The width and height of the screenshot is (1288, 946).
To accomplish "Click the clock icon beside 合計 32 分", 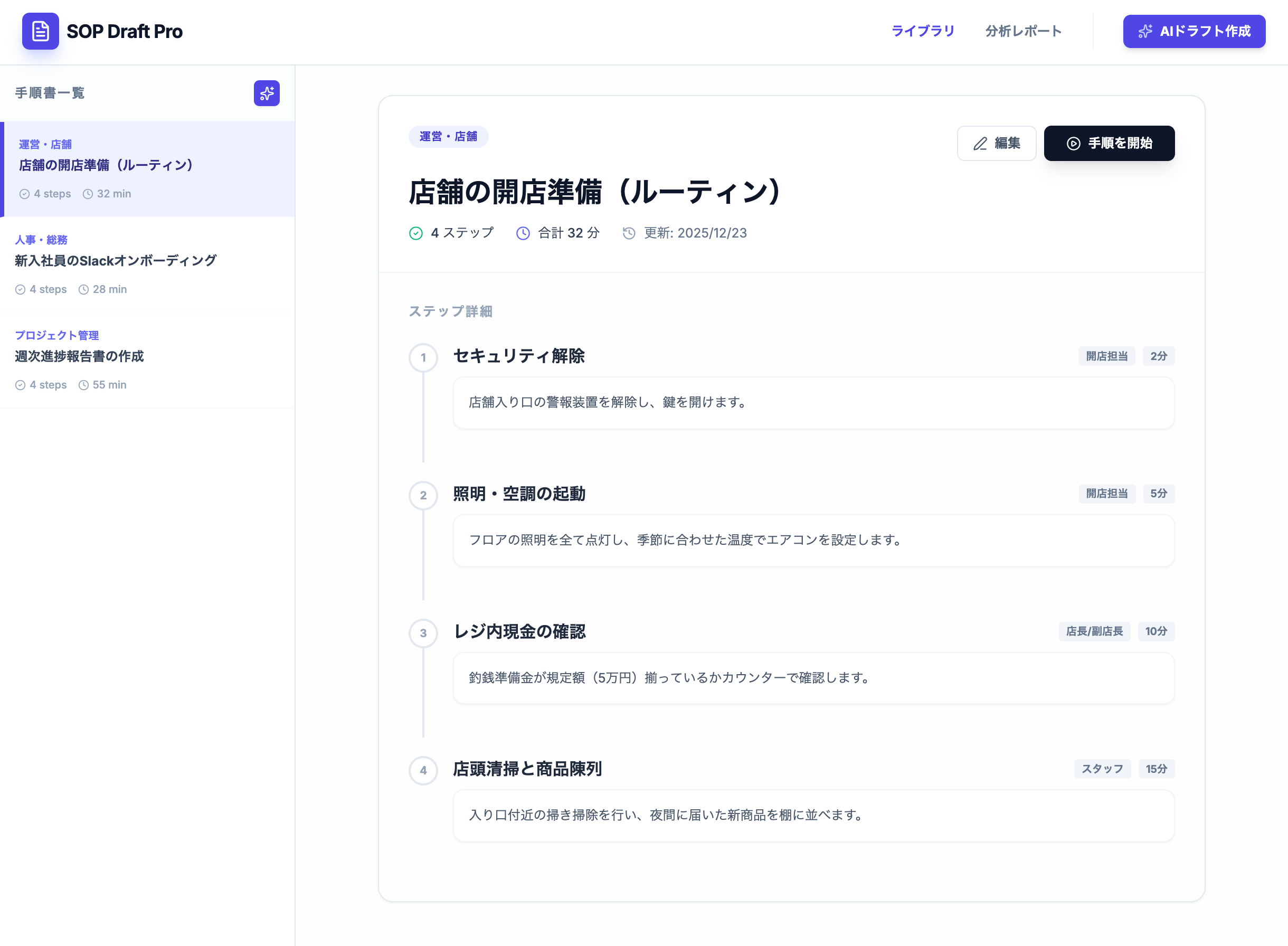I will 523,233.
